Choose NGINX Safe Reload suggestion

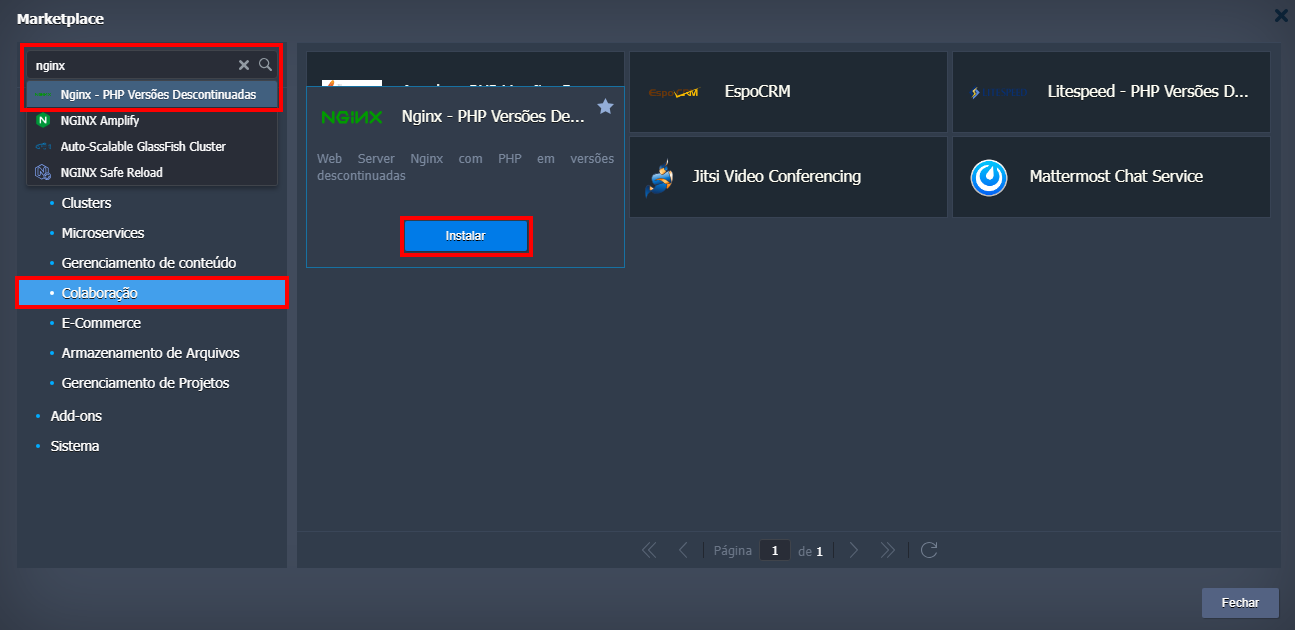click(111, 173)
